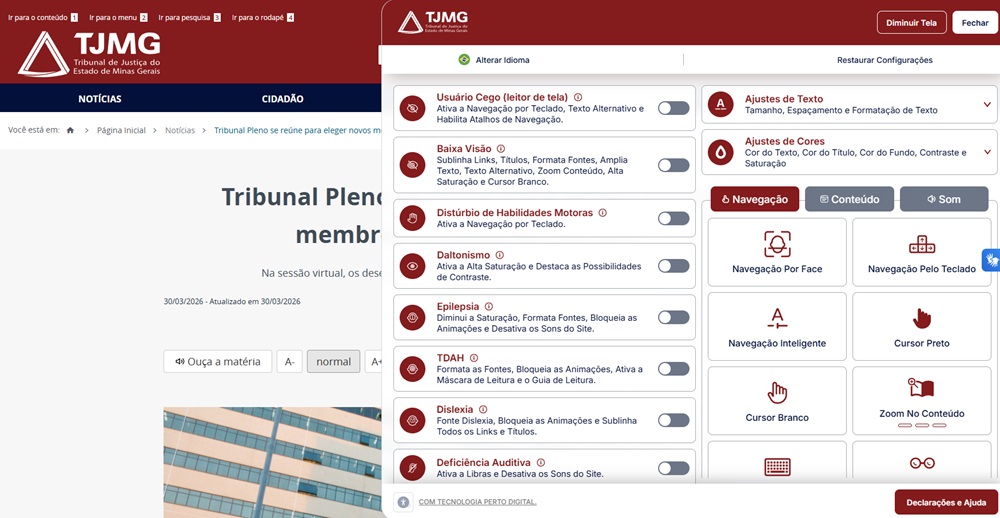
Task: Click Zoom No Conteúdo tile
Action: [921, 400]
